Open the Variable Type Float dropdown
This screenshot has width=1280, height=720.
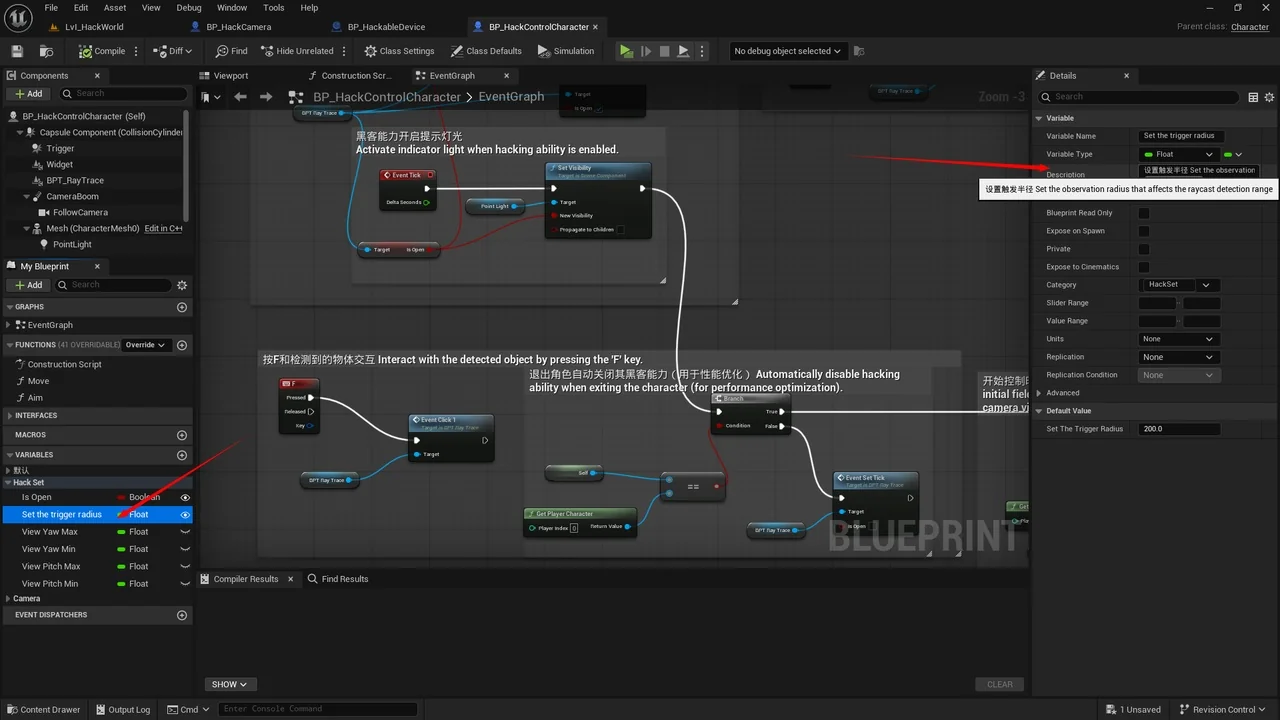(x=1179, y=154)
